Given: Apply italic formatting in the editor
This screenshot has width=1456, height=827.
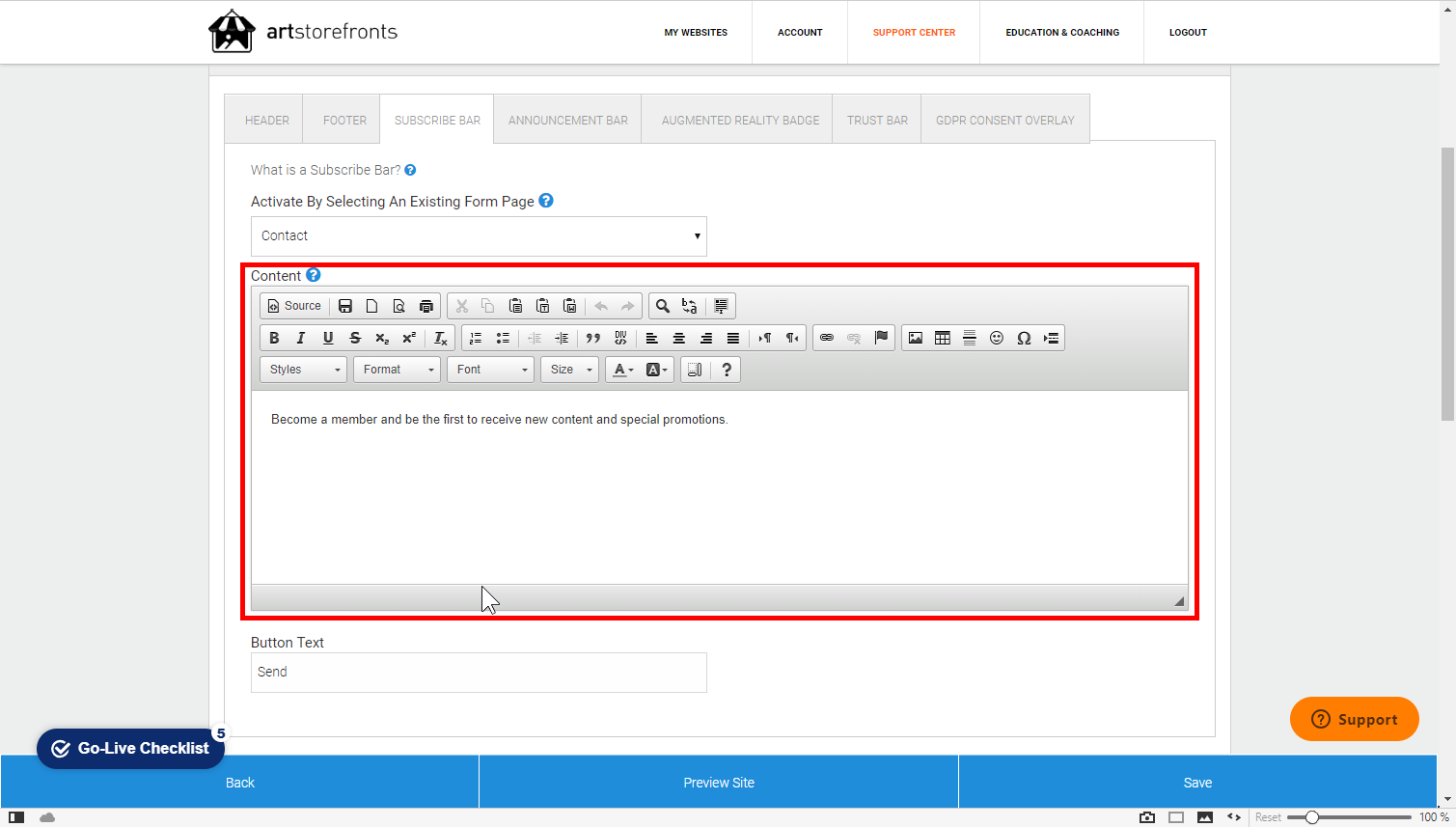Looking at the screenshot, I should [x=301, y=338].
